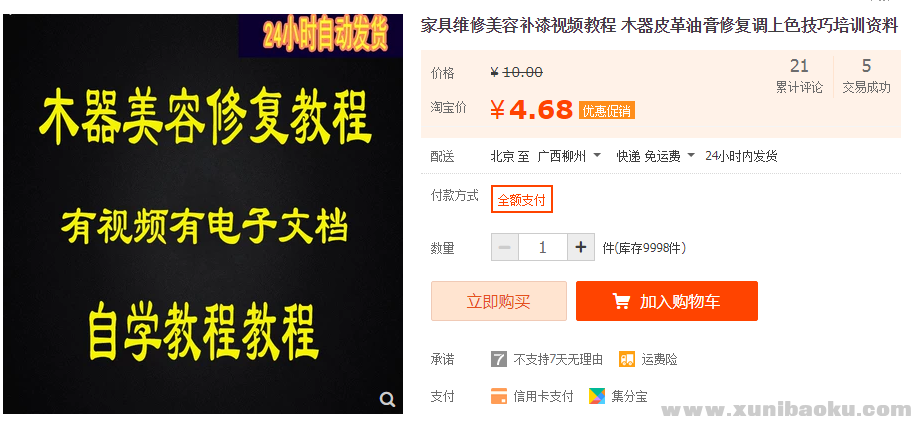Viewport: 914px width, 422px height.
Task: Click the shopping cart icon
Action: [621, 301]
